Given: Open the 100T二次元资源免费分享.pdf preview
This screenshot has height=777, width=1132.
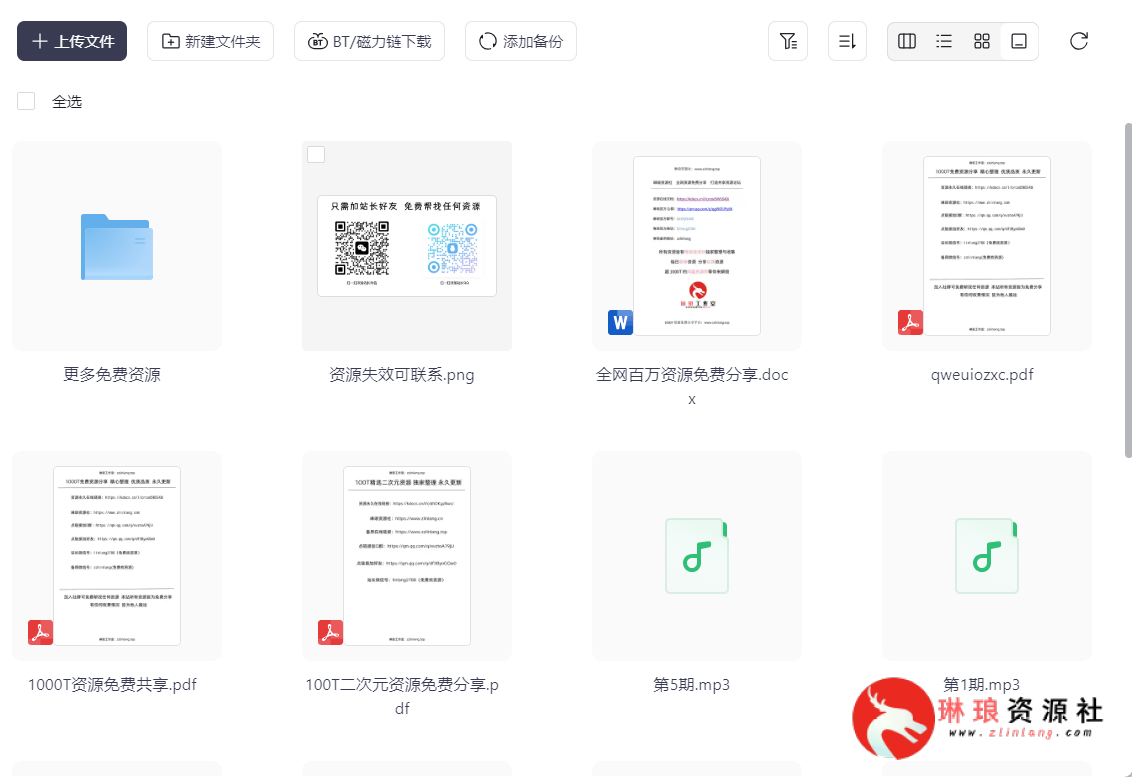Looking at the screenshot, I should click(x=407, y=555).
